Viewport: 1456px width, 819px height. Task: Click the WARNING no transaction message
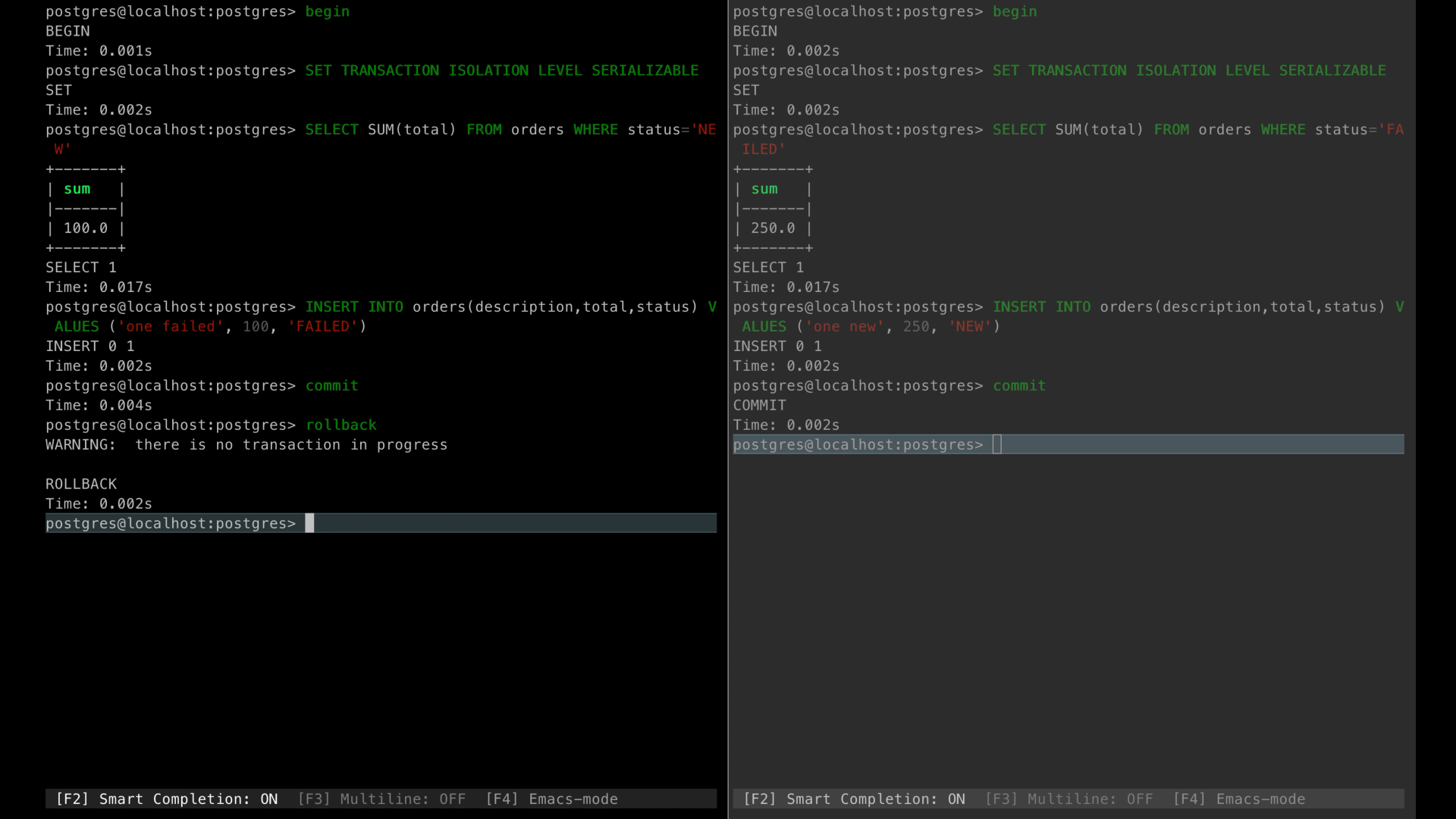click(246, 444)
